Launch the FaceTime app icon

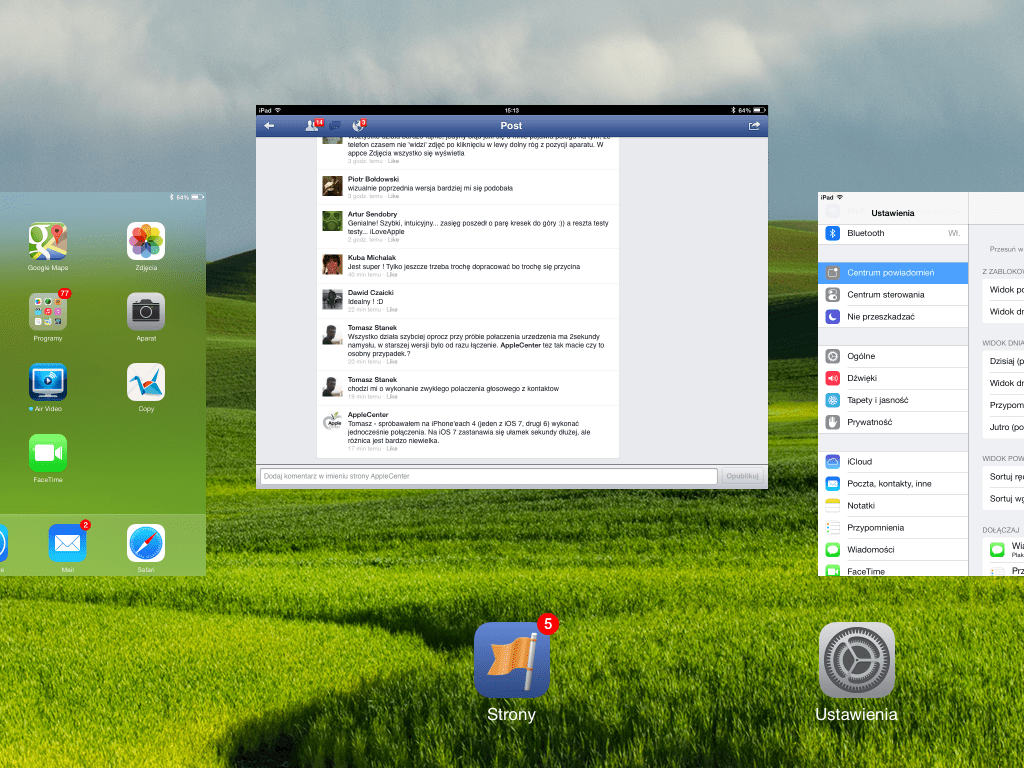coord(47,453)
